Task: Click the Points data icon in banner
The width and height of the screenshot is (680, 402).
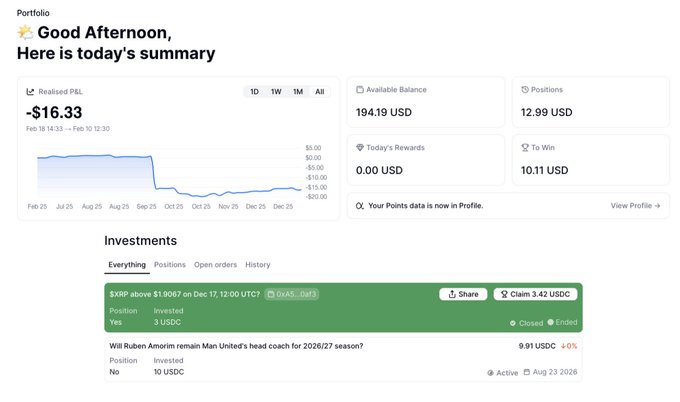Action: (x=360, y=205)
